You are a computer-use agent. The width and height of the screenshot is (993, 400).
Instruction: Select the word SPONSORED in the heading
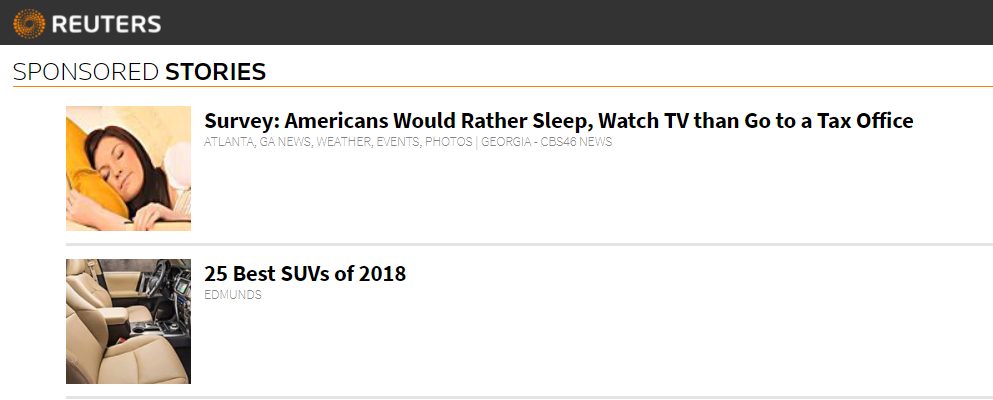click(85, 72)
